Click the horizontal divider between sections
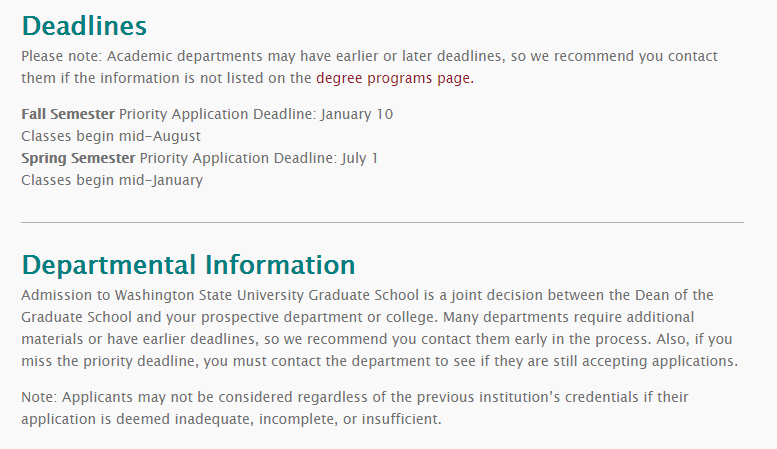Image resolution: width=777 pixels, height=449 pixels. click(x=382, y=222)
